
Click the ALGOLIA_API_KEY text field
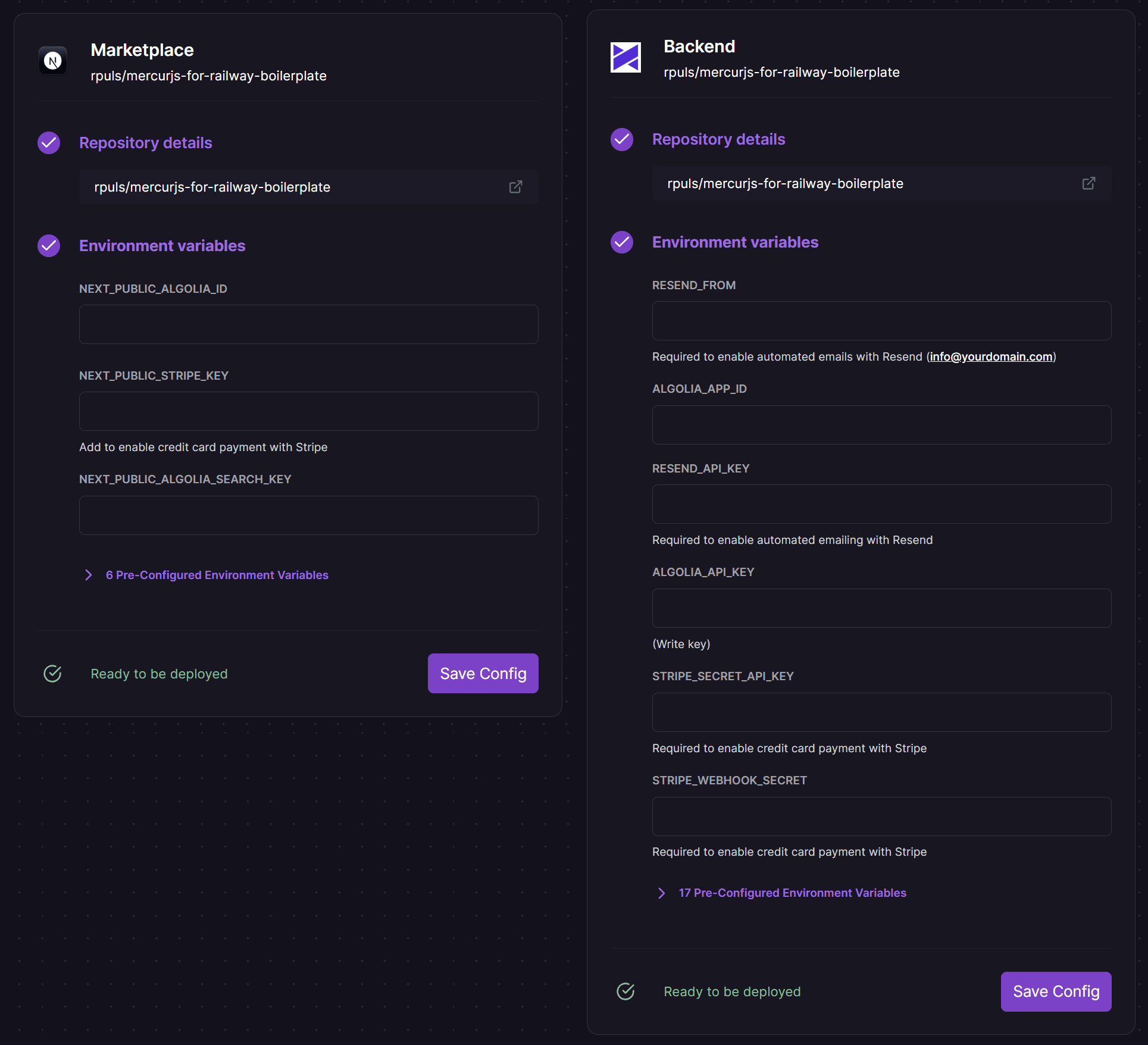(x=881, y=608)
